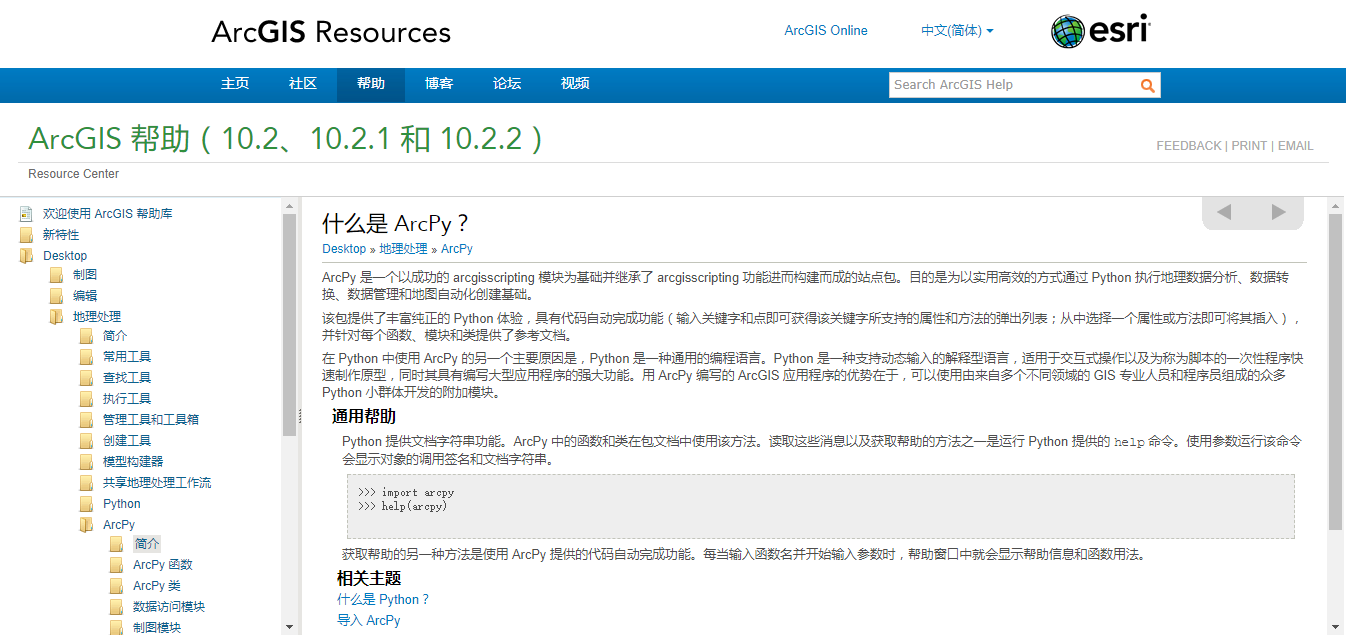Click the folder icon next to ArcPy 函数
The width and height of the screenshot is (1346, 635).
click(x=116, y=565)
